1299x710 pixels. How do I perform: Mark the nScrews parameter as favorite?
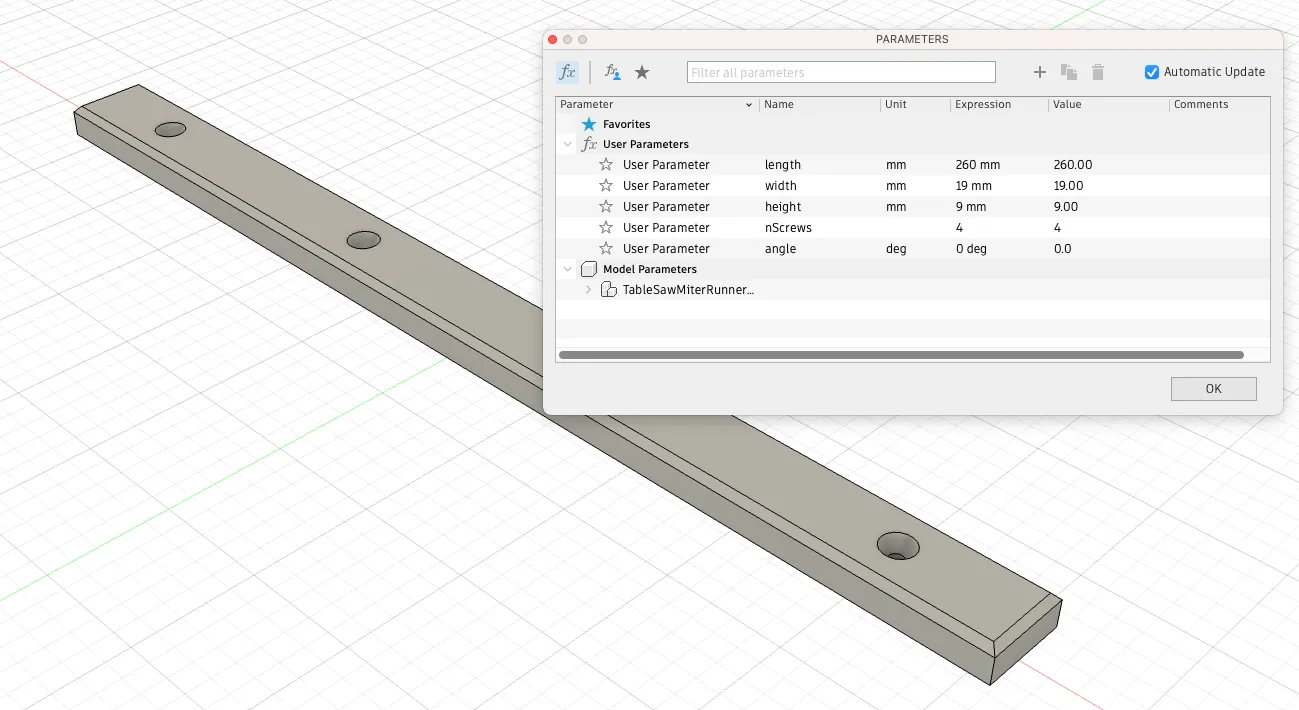click(606, 228)
